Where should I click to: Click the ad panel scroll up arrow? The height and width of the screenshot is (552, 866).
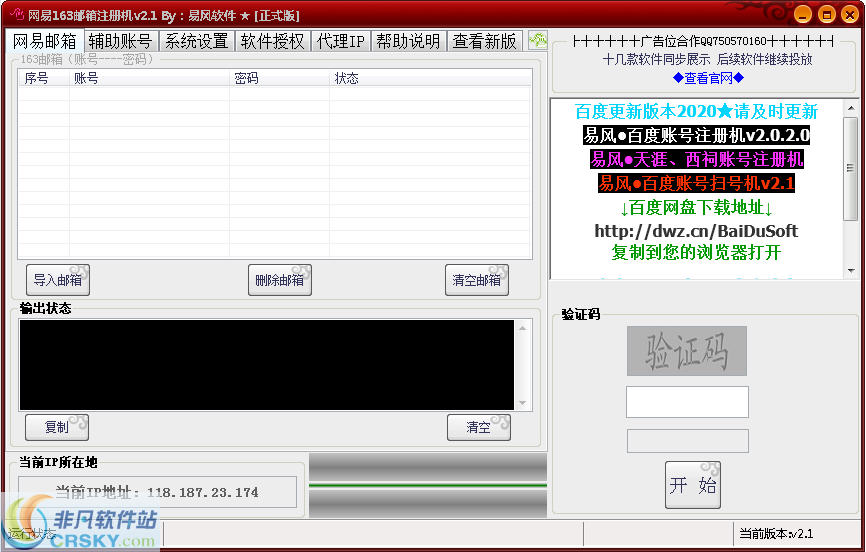[x=851, y=108]
